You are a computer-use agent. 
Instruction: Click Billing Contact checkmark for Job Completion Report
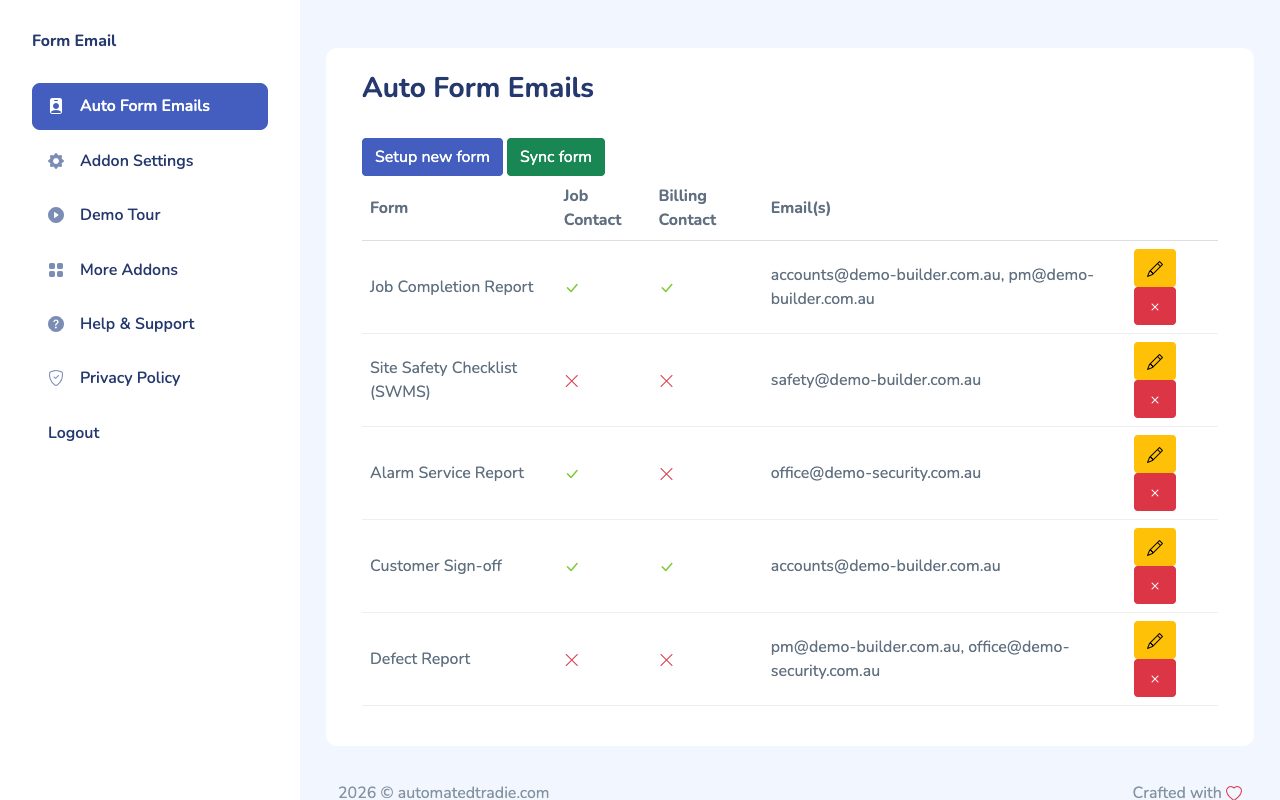[667, 288]
